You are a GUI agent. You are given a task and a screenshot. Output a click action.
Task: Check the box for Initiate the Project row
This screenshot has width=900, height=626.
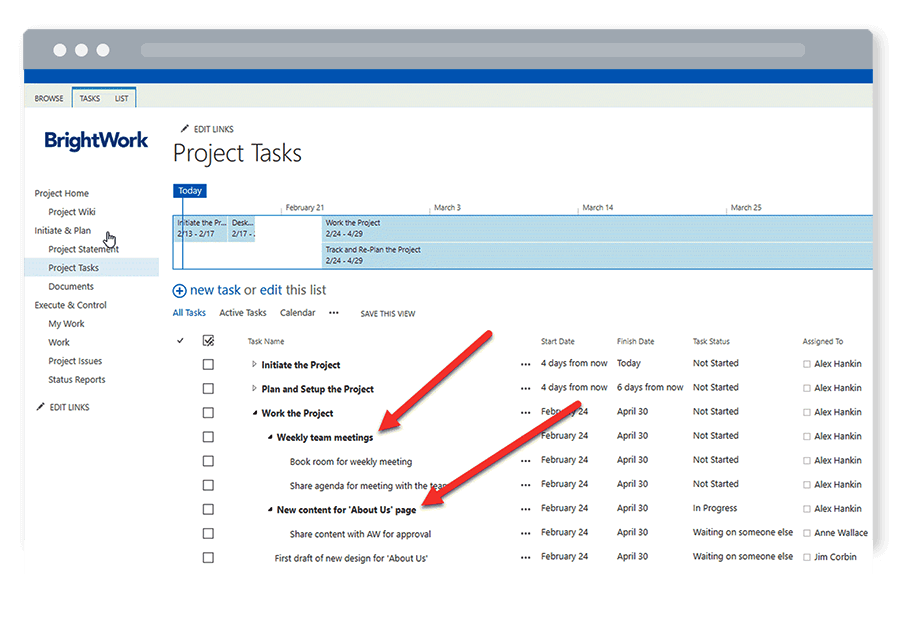click(208, 365)
